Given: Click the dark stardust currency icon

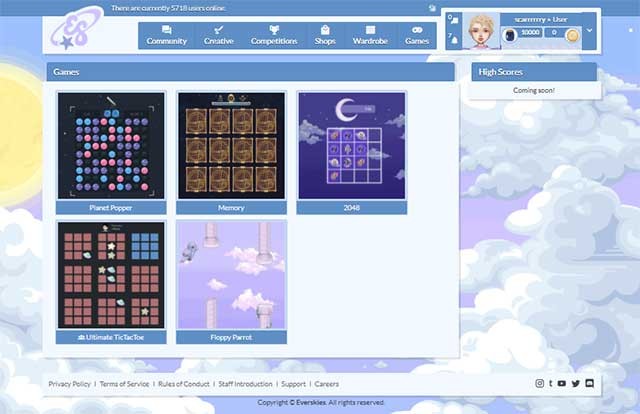Looking at the screenshot, I should pos(509,35).
